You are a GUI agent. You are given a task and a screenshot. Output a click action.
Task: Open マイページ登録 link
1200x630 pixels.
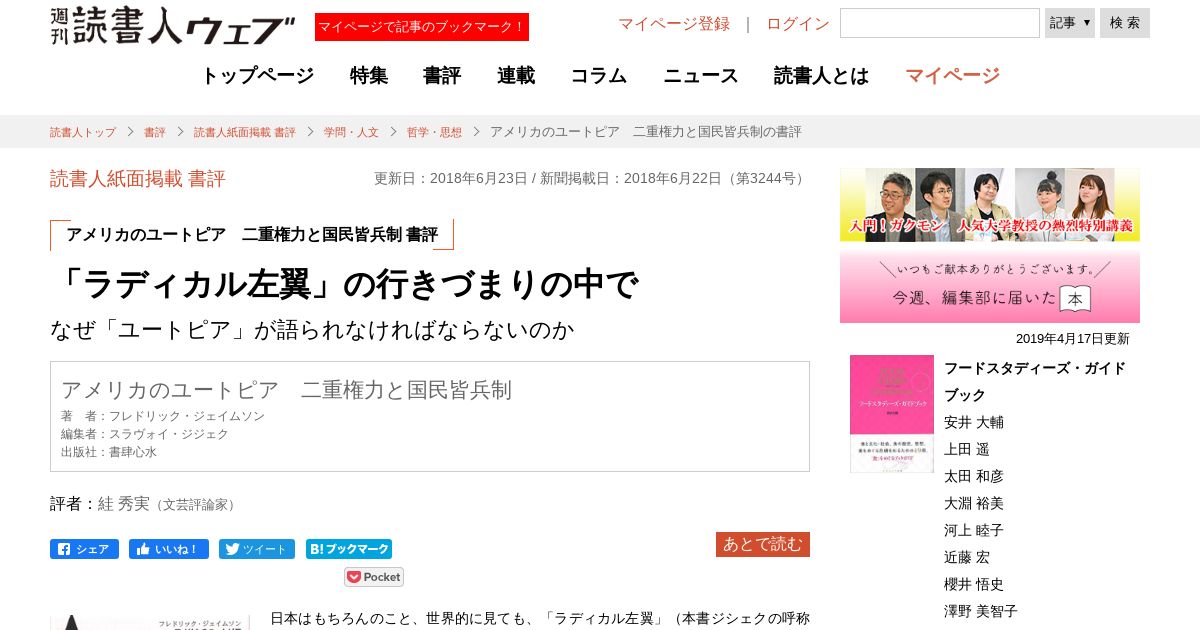pyautogui.click(x=674, y=24)
